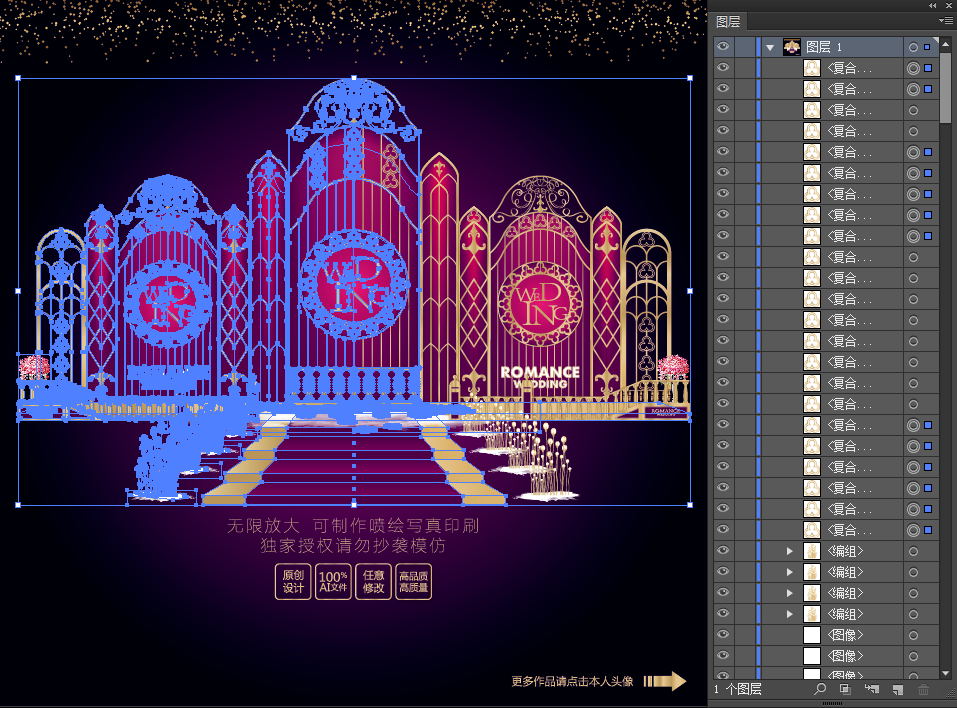Select the 图层 1 layer name

[824, 47]
